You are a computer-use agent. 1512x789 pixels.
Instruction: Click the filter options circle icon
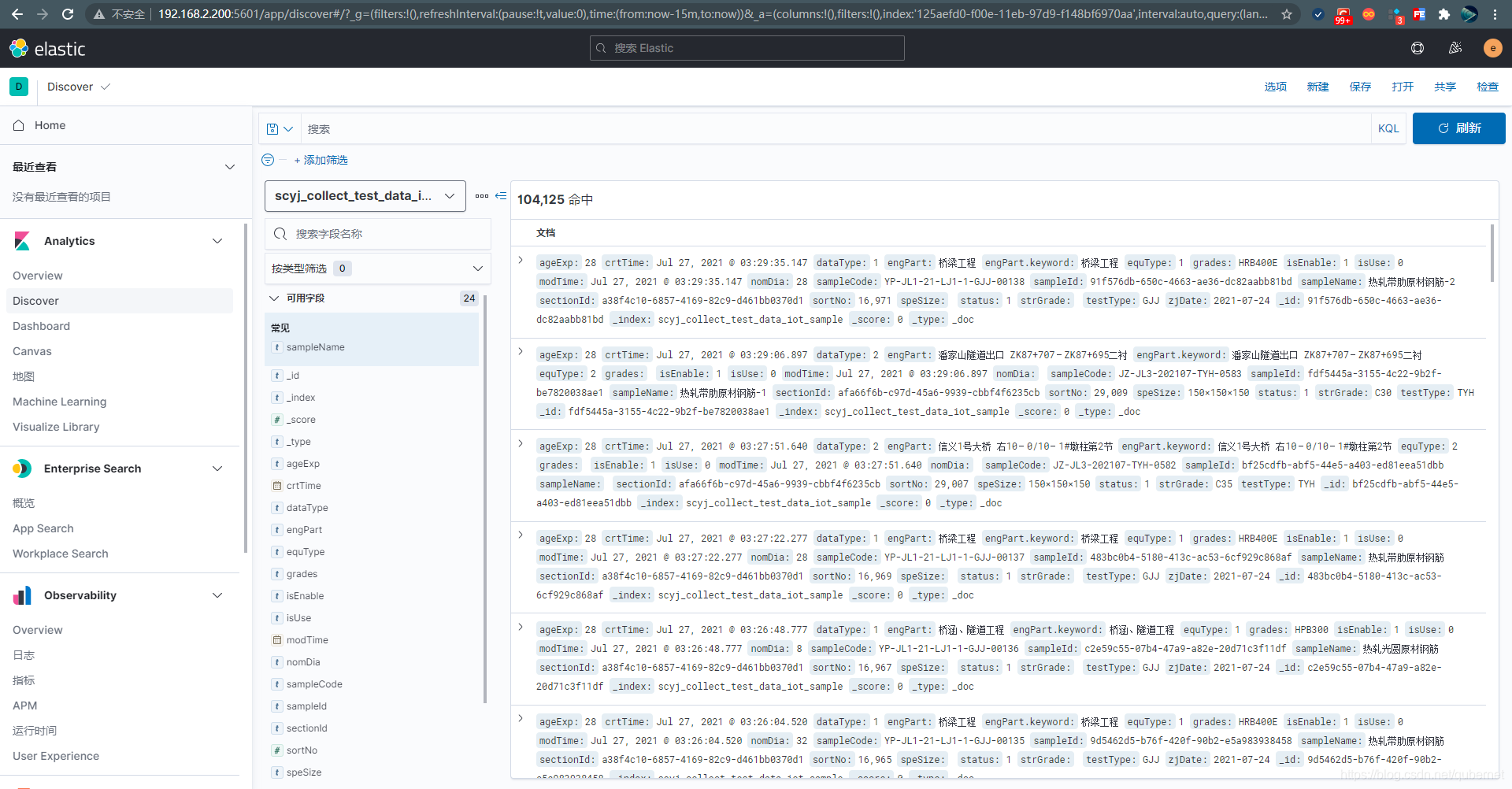[x=268, y=160]
